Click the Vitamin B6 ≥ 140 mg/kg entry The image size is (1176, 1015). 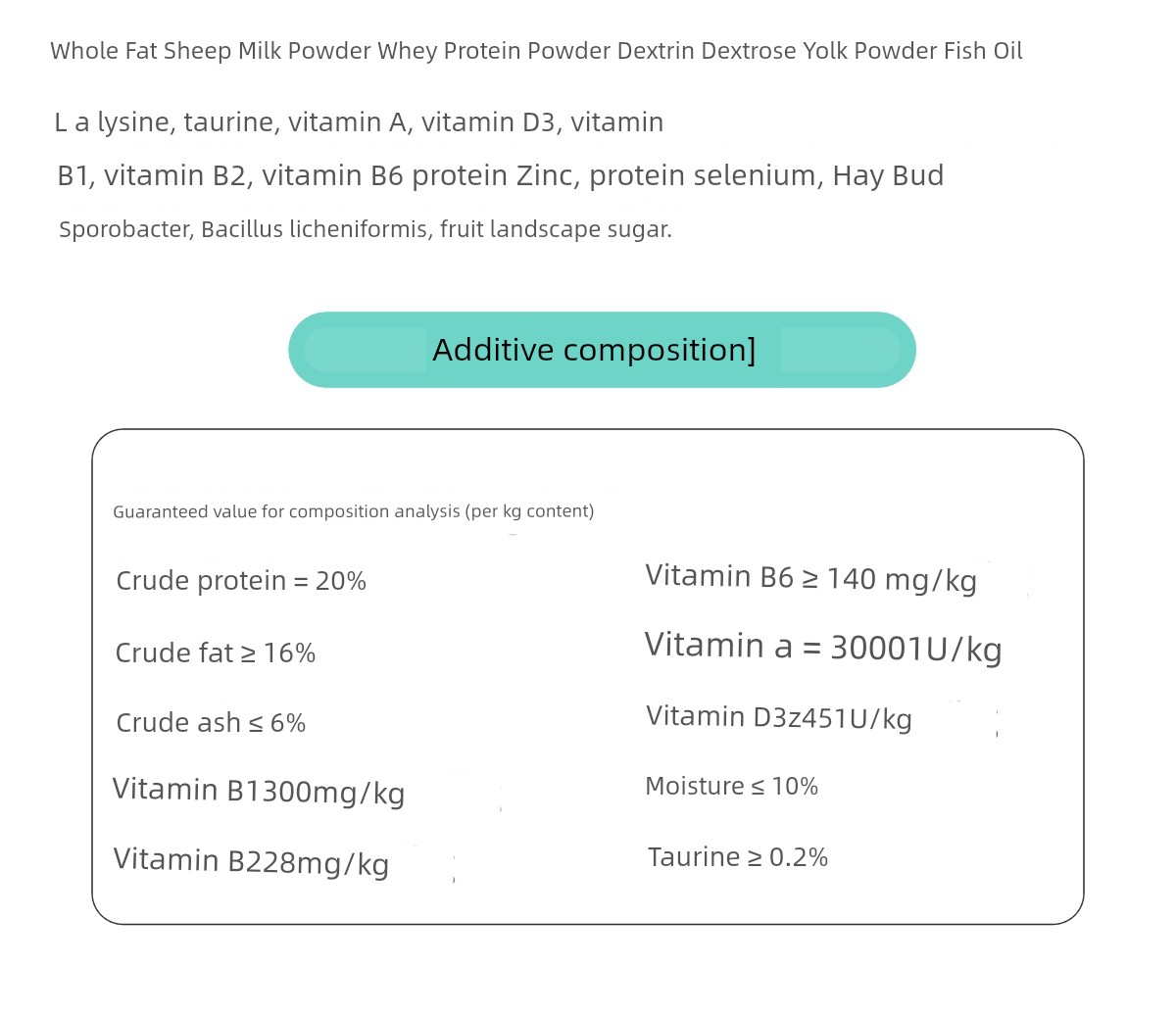810,578
